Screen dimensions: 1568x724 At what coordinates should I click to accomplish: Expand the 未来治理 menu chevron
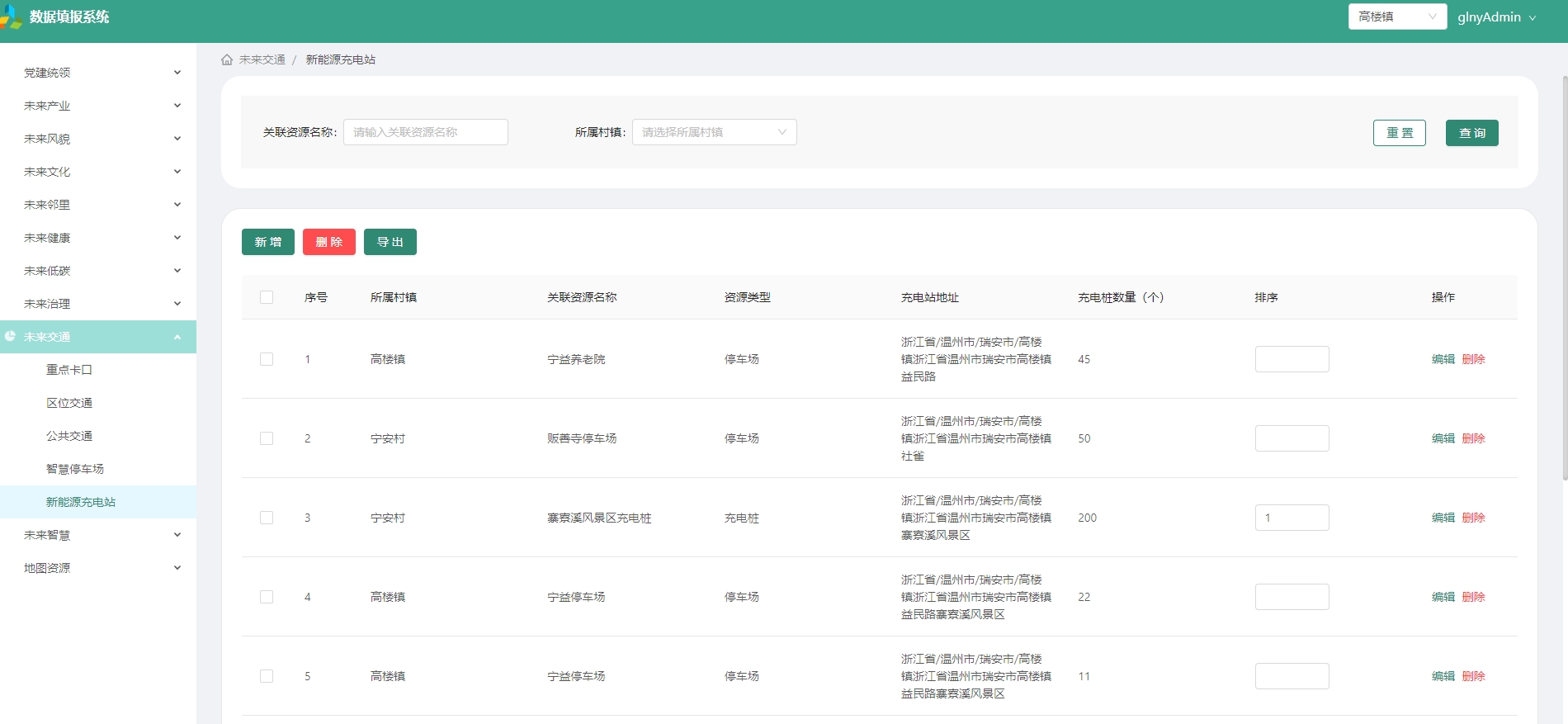point(177,304)
